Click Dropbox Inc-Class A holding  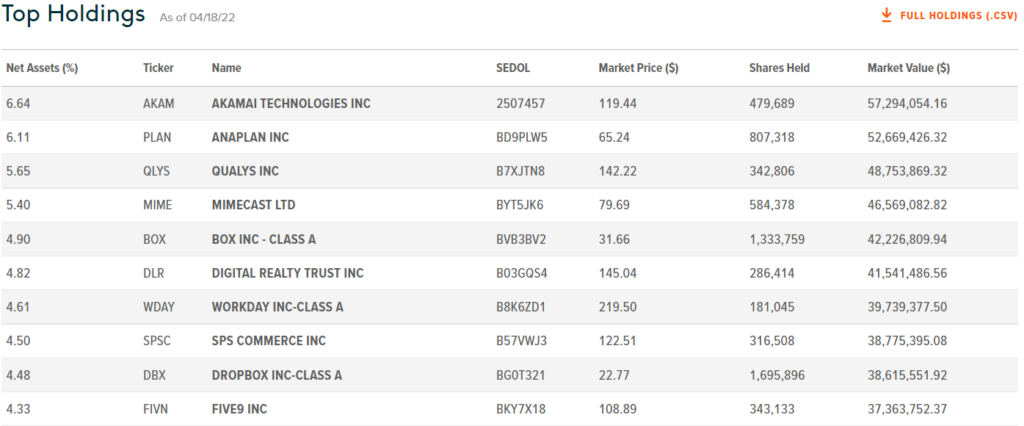point(276,375)
